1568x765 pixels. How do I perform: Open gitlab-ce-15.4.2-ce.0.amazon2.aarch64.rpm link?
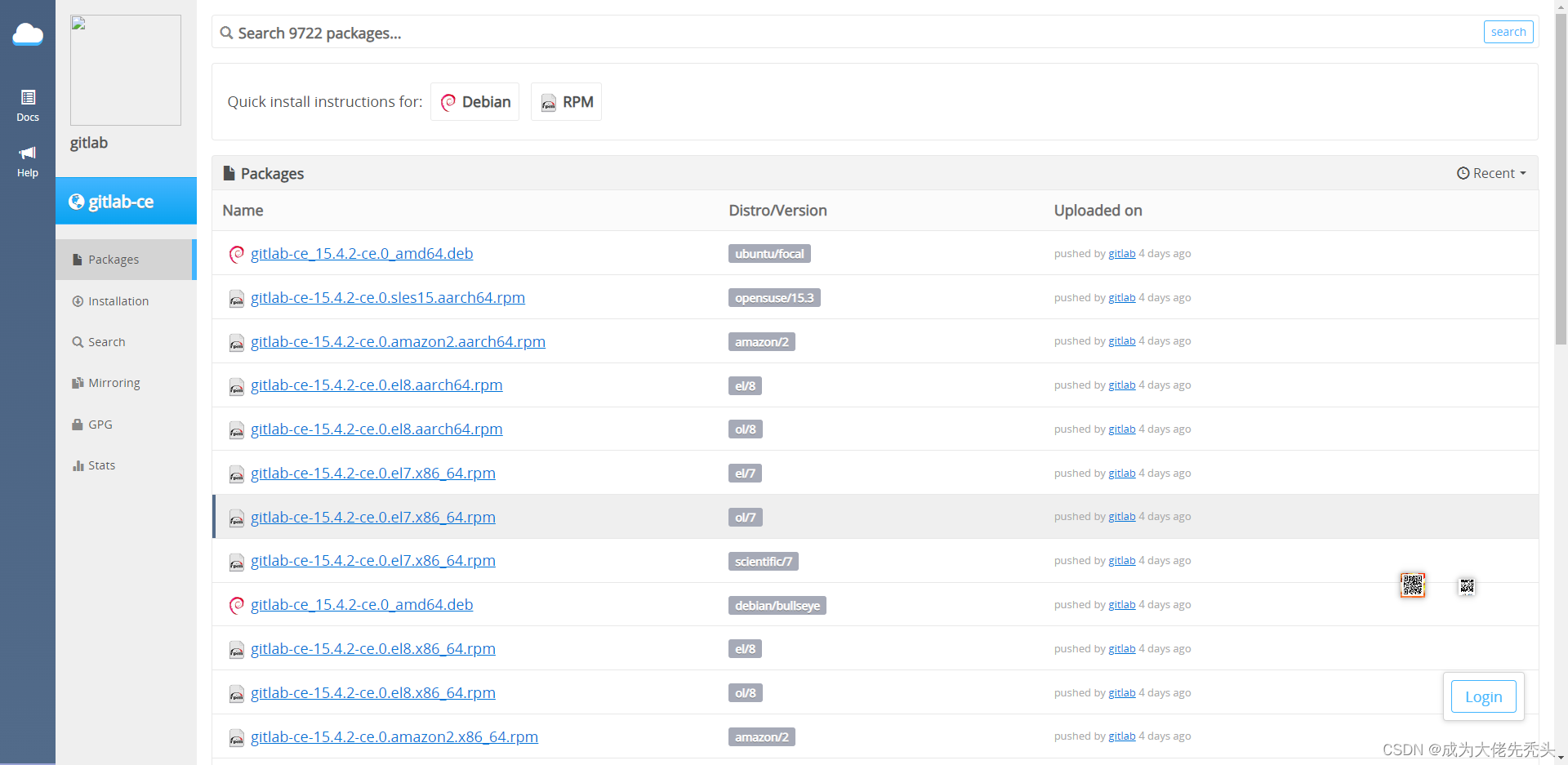coord(398,342)
